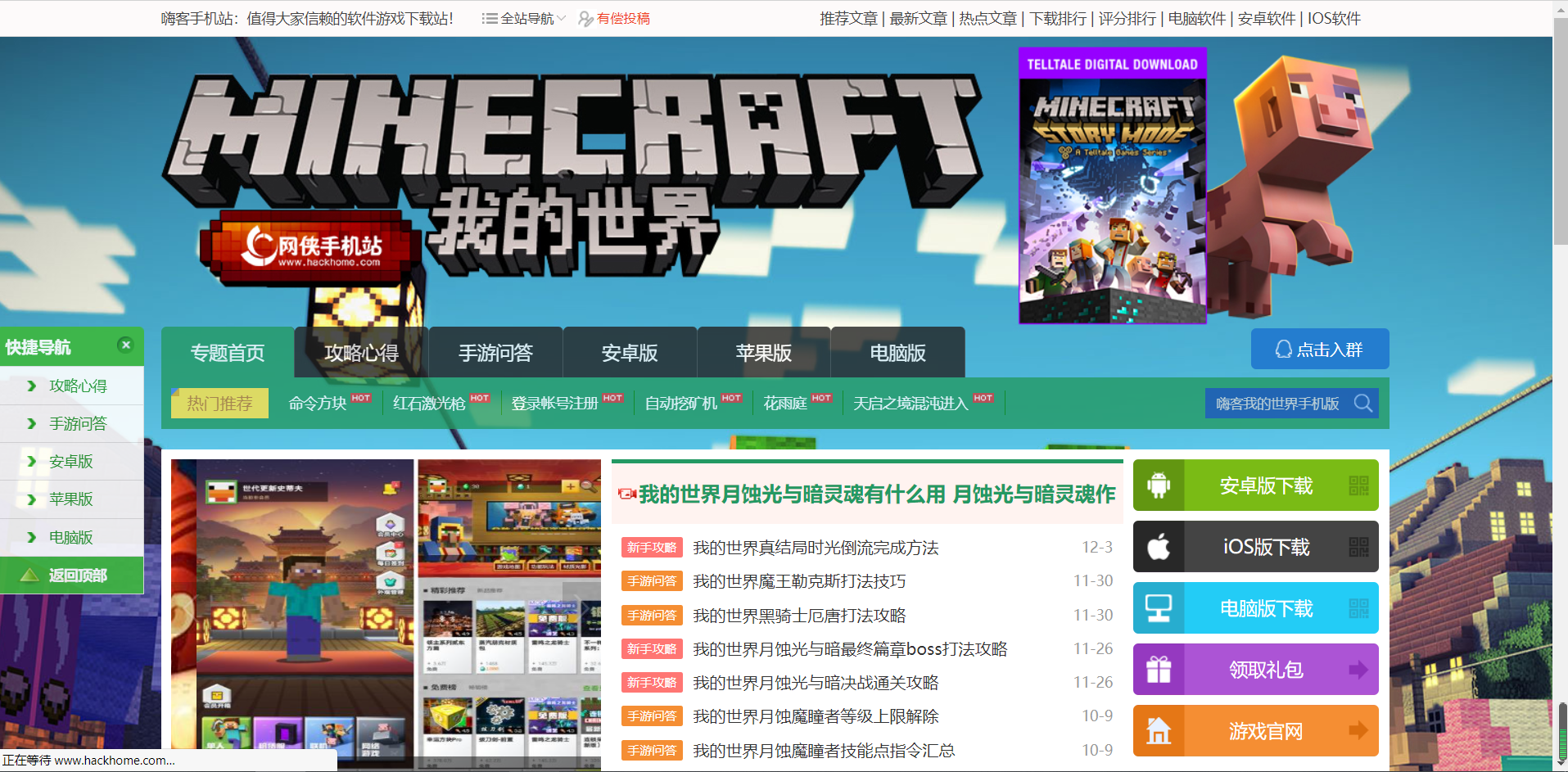This screenshot has height=772, width=1568.
Task: Click 返回顶部 back to top
Action: [71, 575]
